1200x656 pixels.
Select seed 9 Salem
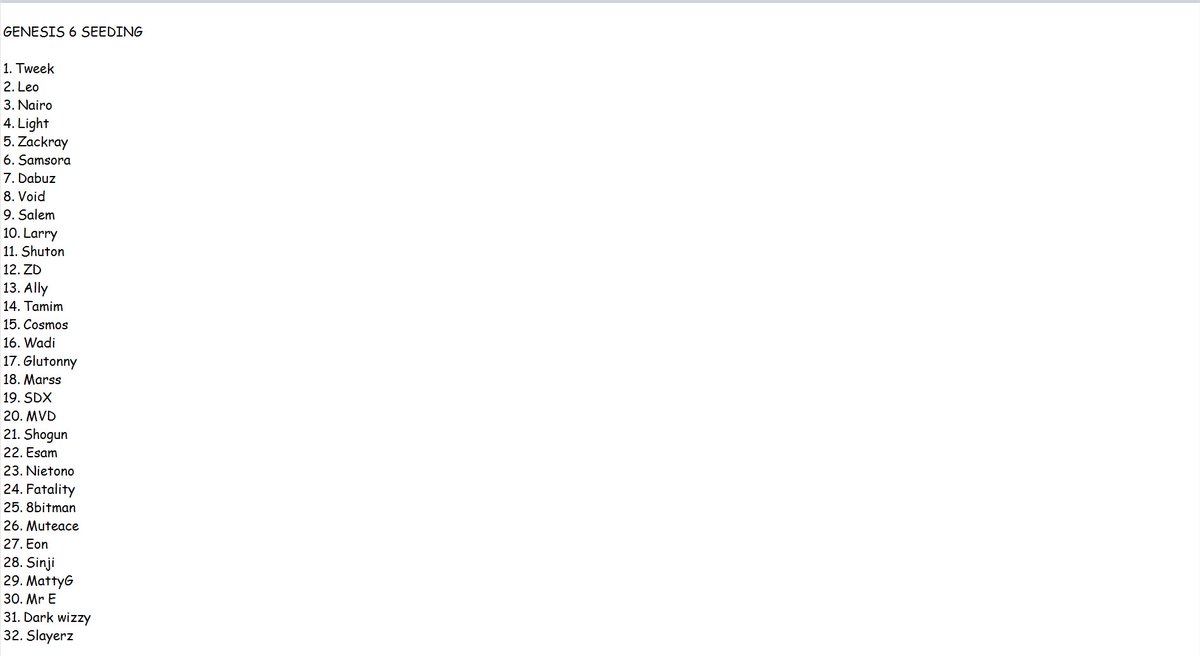tap(29, 215)
